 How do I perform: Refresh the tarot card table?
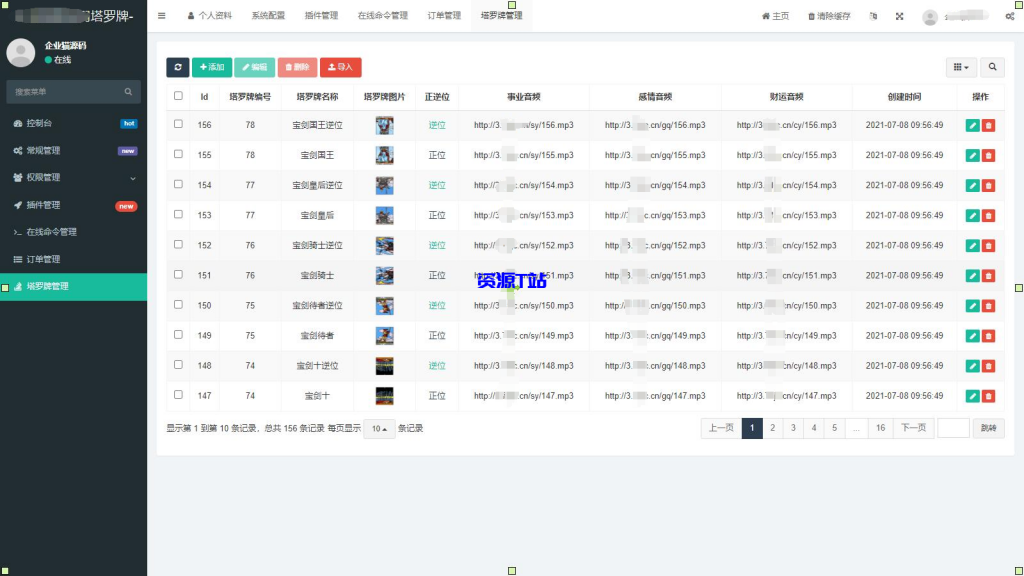point(180,67)
